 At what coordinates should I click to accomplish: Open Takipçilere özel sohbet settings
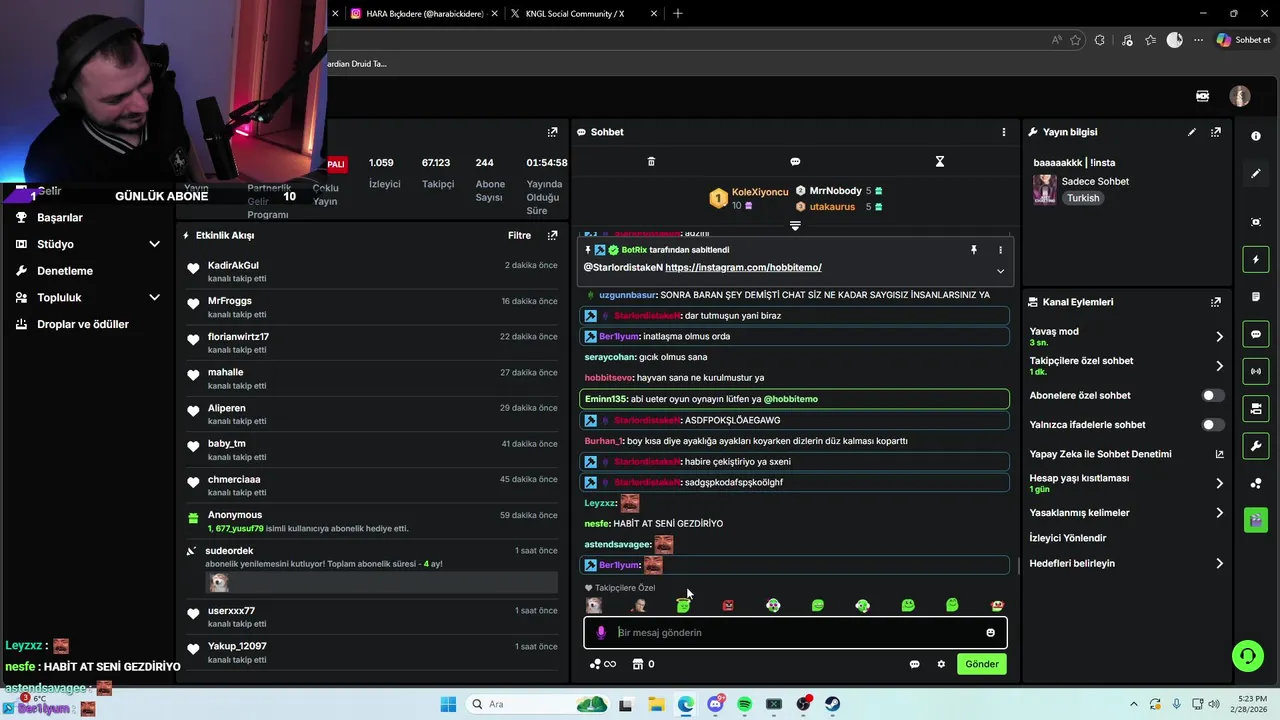click(1126, 366)
